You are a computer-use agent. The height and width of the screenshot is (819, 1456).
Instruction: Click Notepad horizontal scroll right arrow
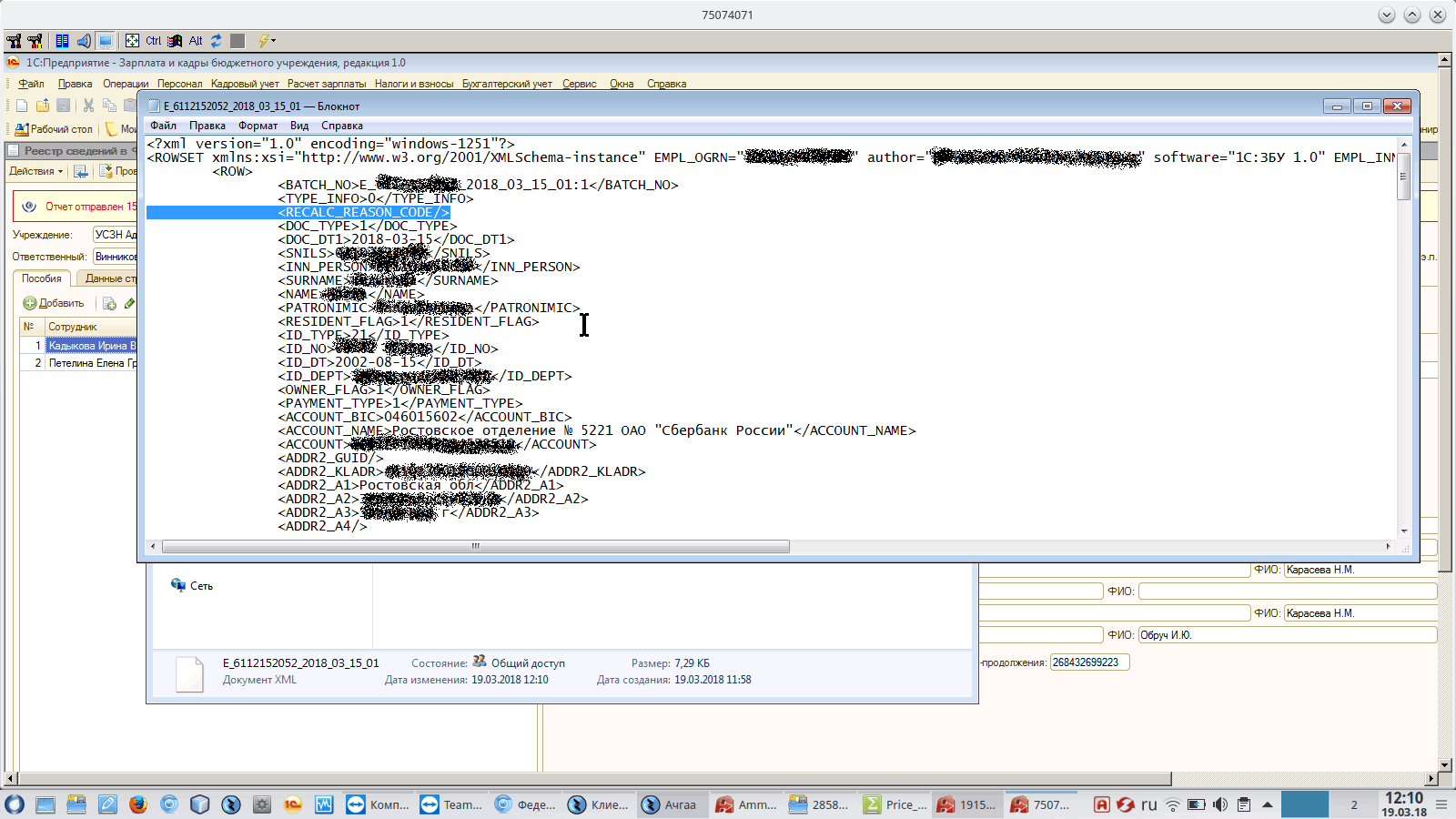pyautogui.click(x=1388, y=546)
